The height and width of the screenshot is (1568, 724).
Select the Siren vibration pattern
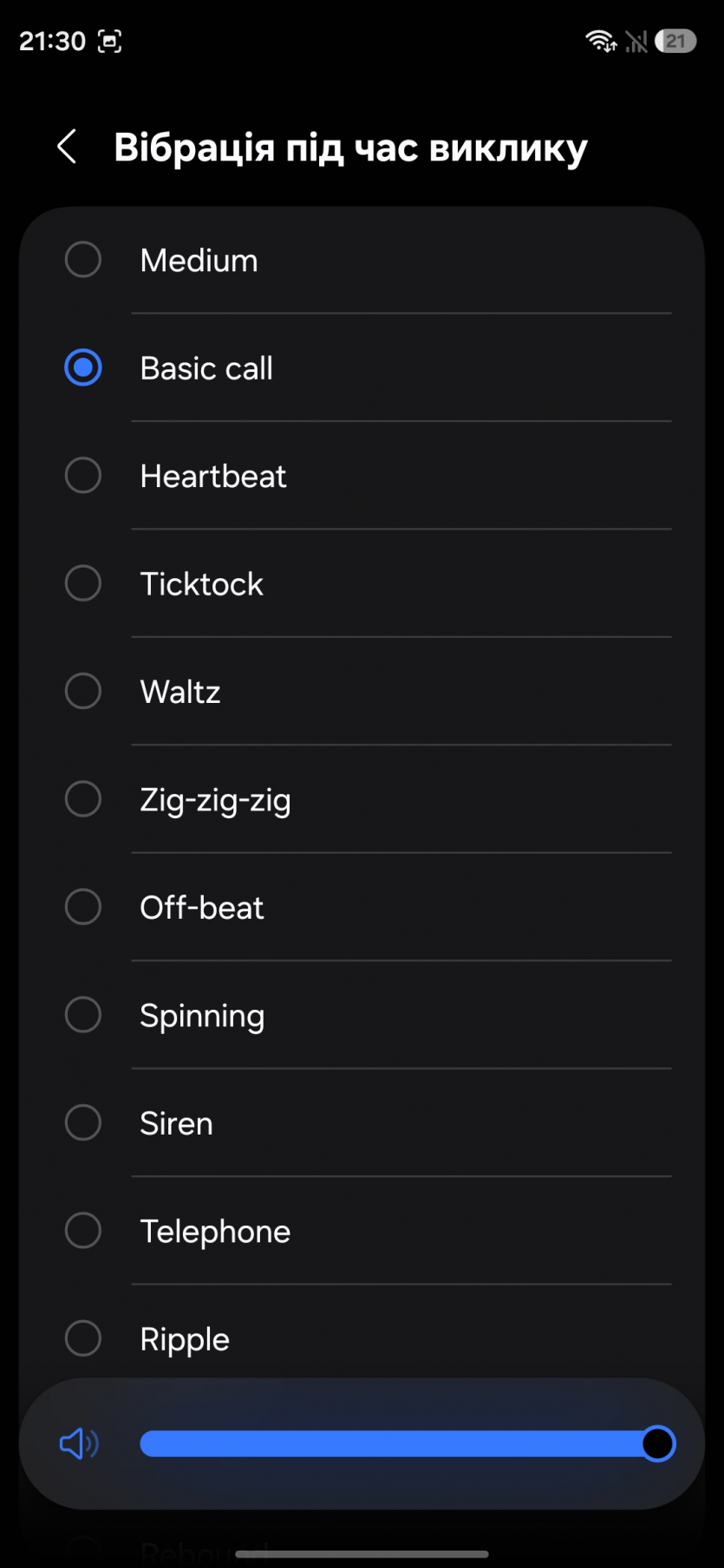(x=176, y=1123)
